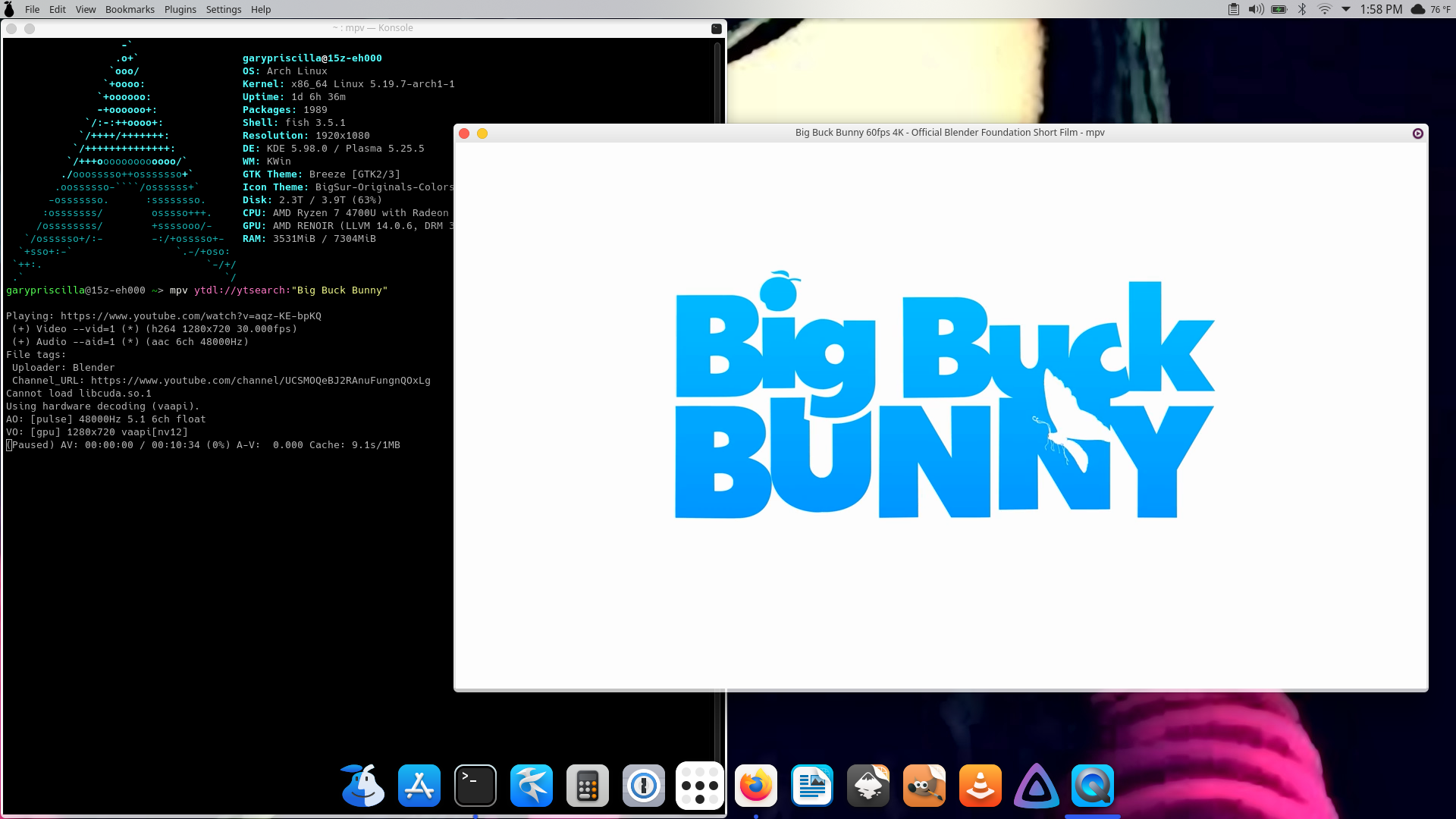Click the Konsole window top-right titlebar button

(x=717, y=29)
